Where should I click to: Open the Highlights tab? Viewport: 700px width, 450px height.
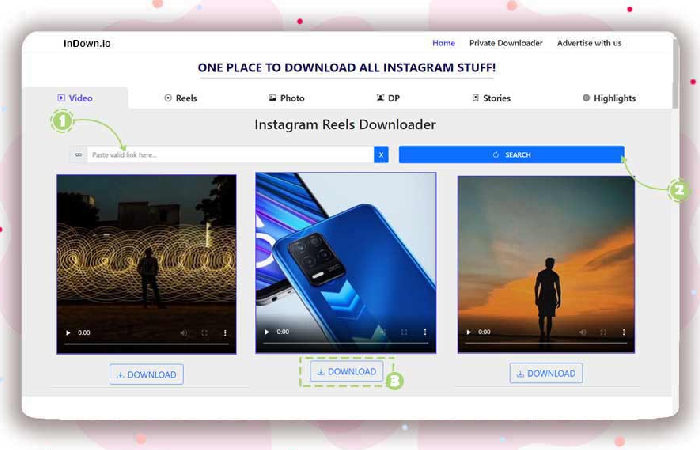point(609,98)
